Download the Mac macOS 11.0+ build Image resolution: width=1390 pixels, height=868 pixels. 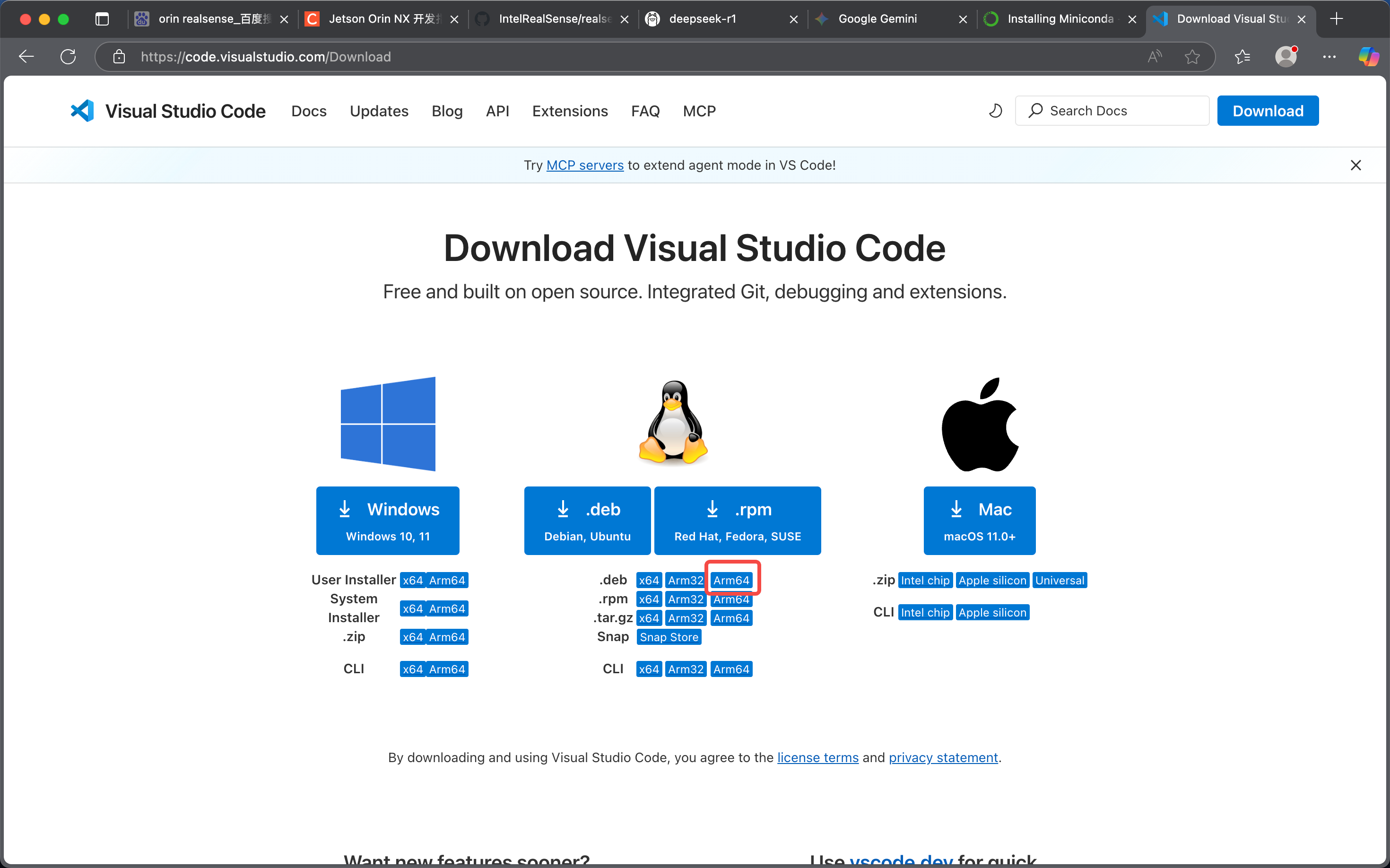click(980, 521)
